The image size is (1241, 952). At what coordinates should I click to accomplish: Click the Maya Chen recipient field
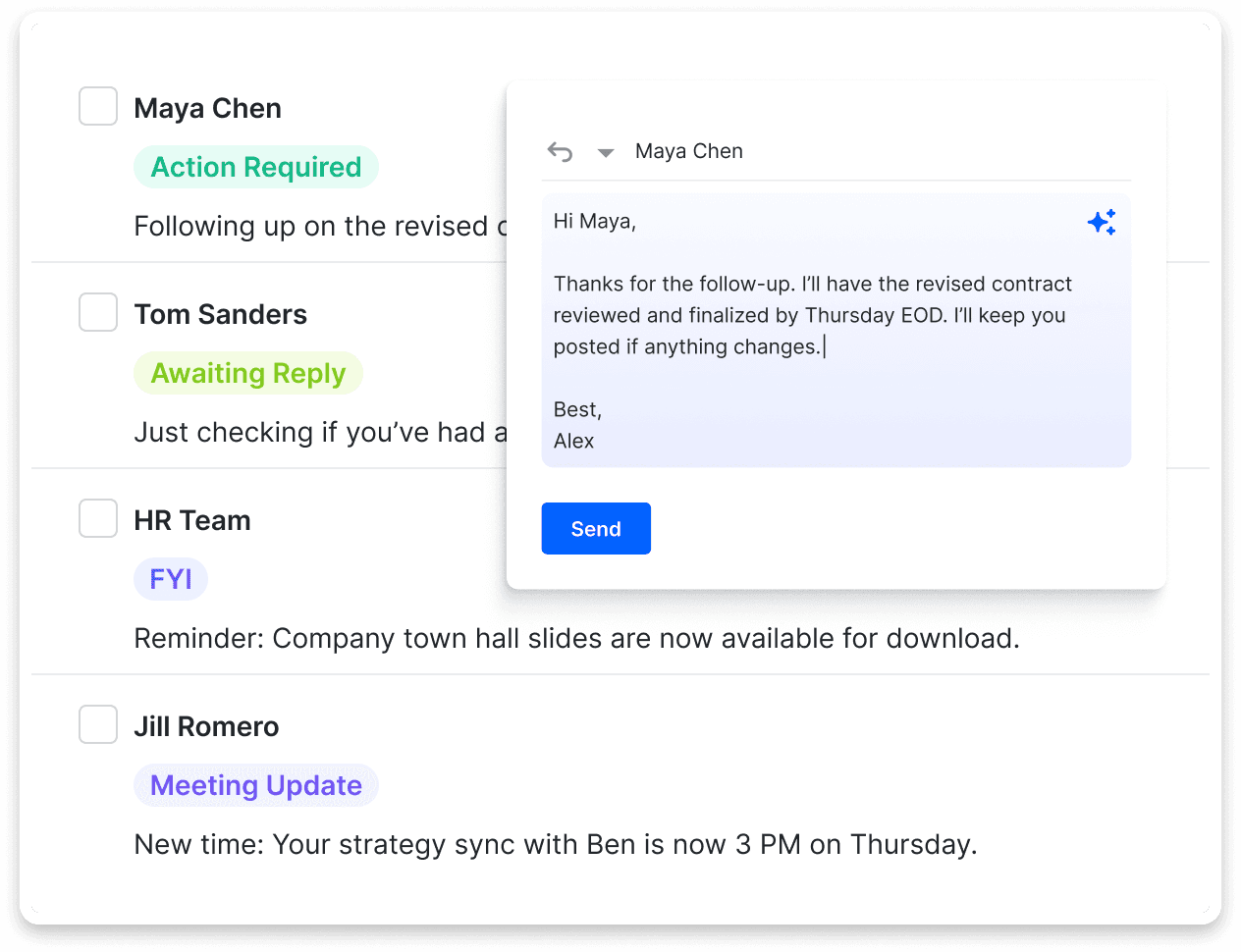click(x=689, y=152)
